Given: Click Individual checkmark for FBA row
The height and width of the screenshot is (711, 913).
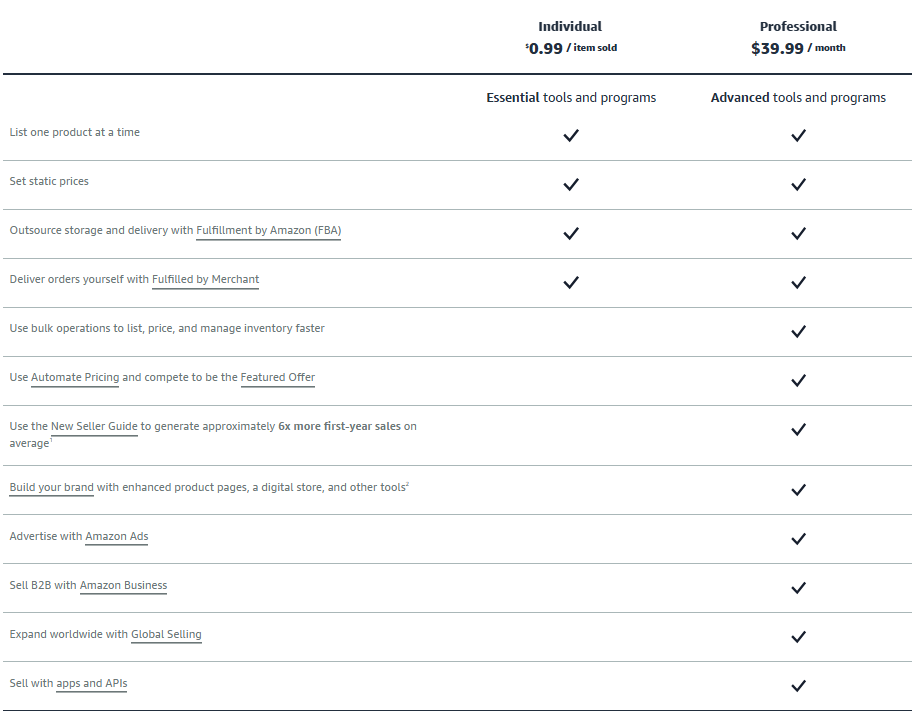Looking at the screenshot, I should [571, 233].
